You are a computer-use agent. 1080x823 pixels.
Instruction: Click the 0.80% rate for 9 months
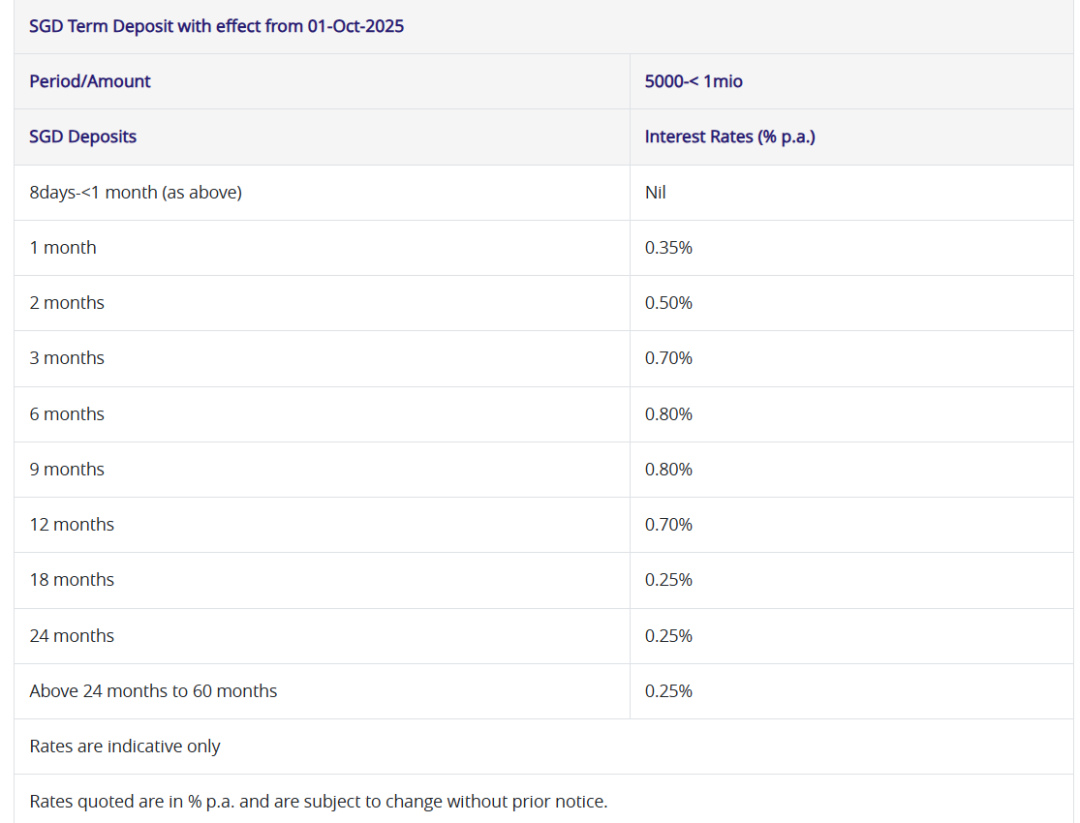click(668, 469)
